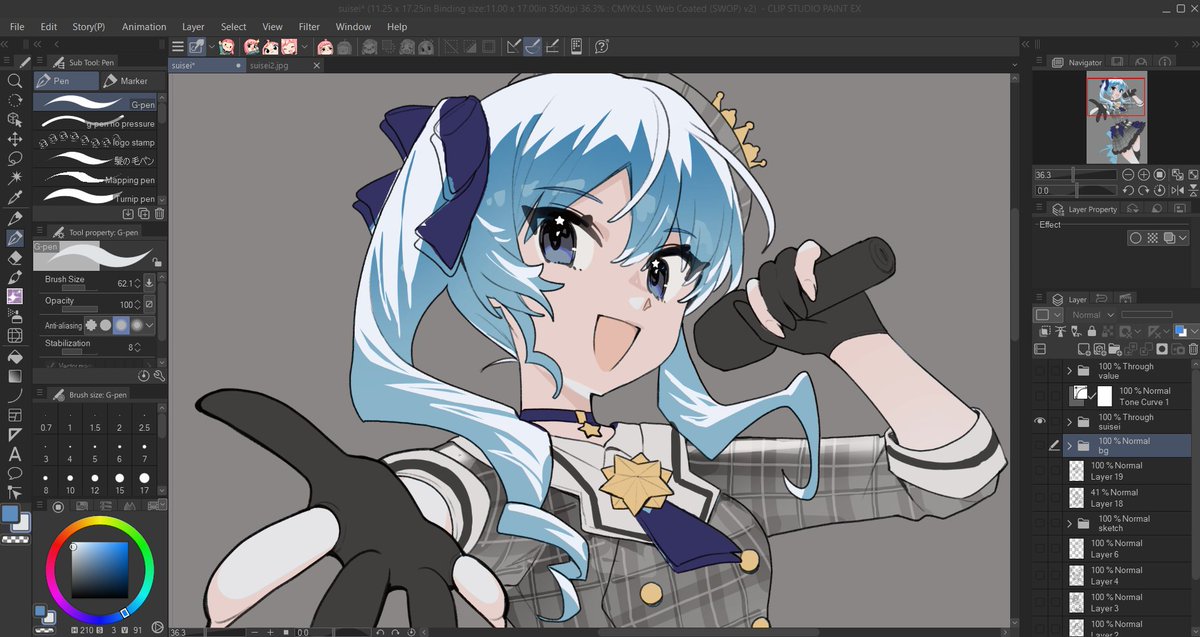
Task: Open Sub Tool Detail wrench icon
Action: [160, 375]
